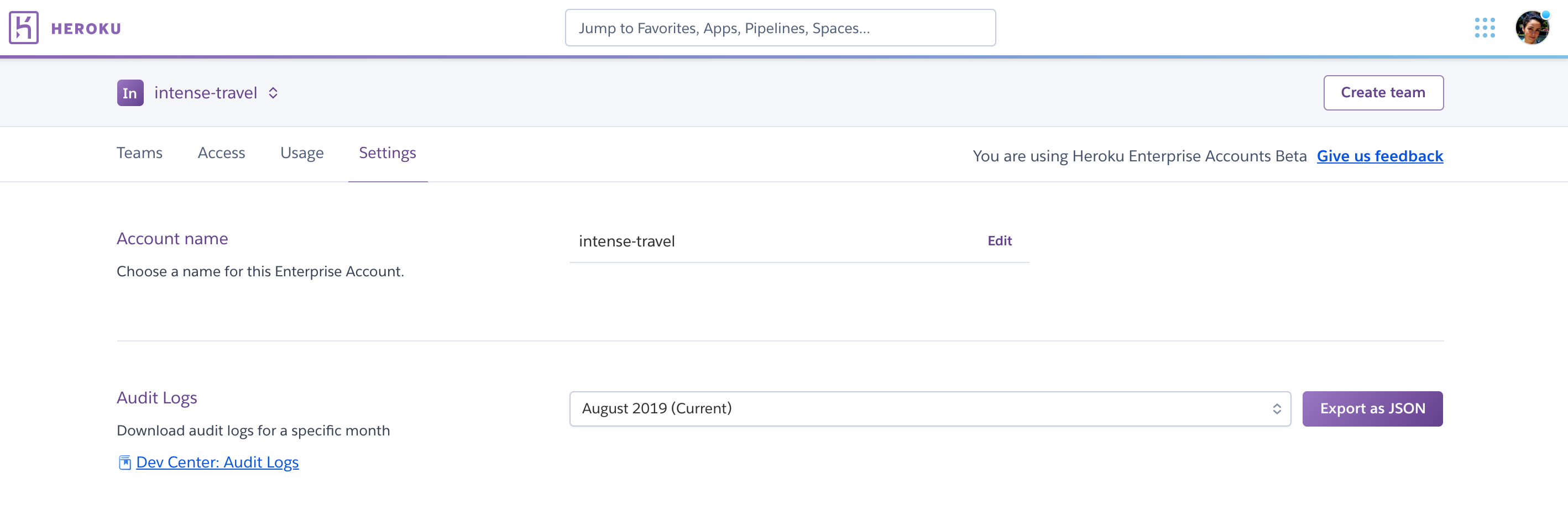Edit the account name

click(999, 241)
